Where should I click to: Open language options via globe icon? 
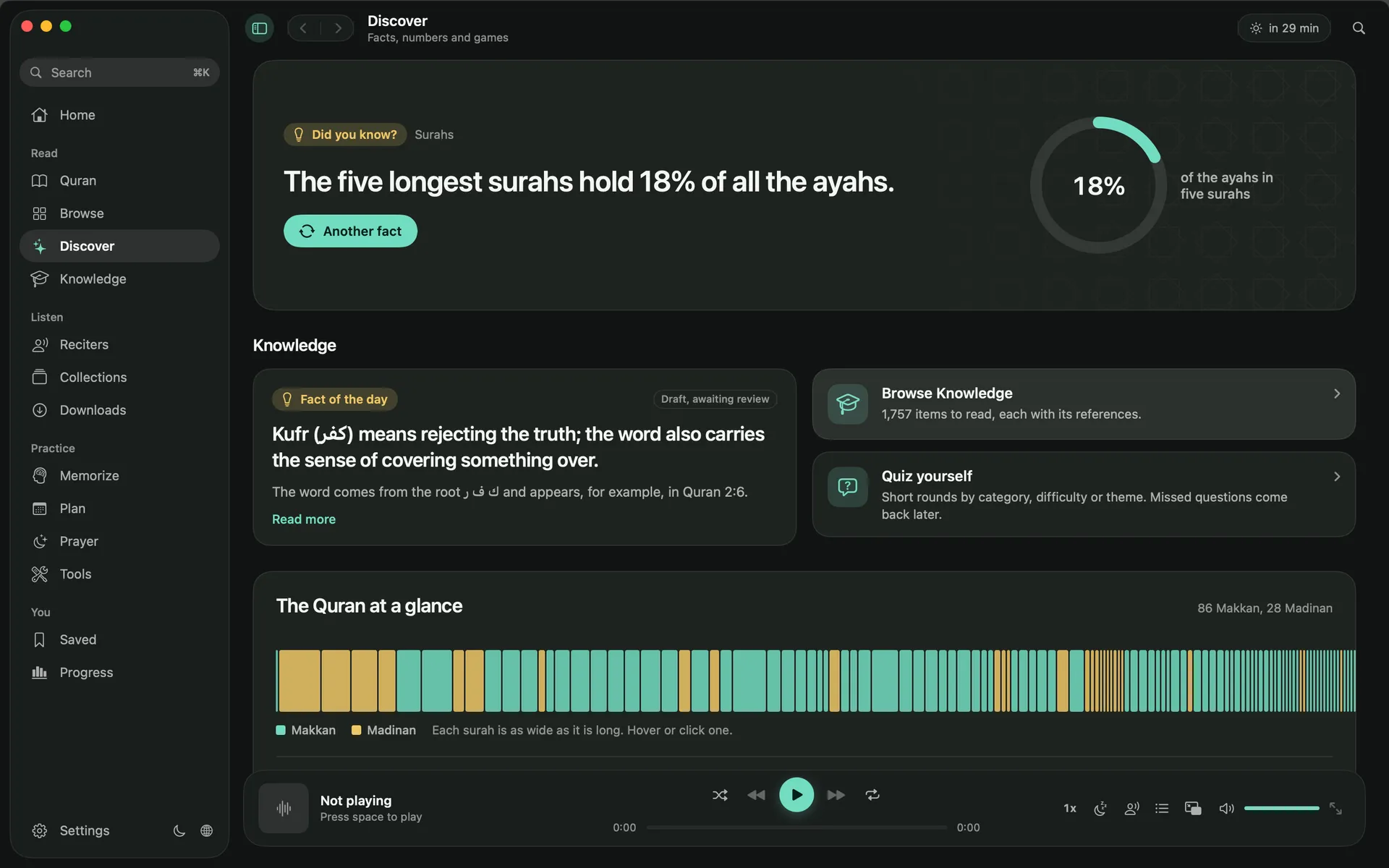coord(207,830)
